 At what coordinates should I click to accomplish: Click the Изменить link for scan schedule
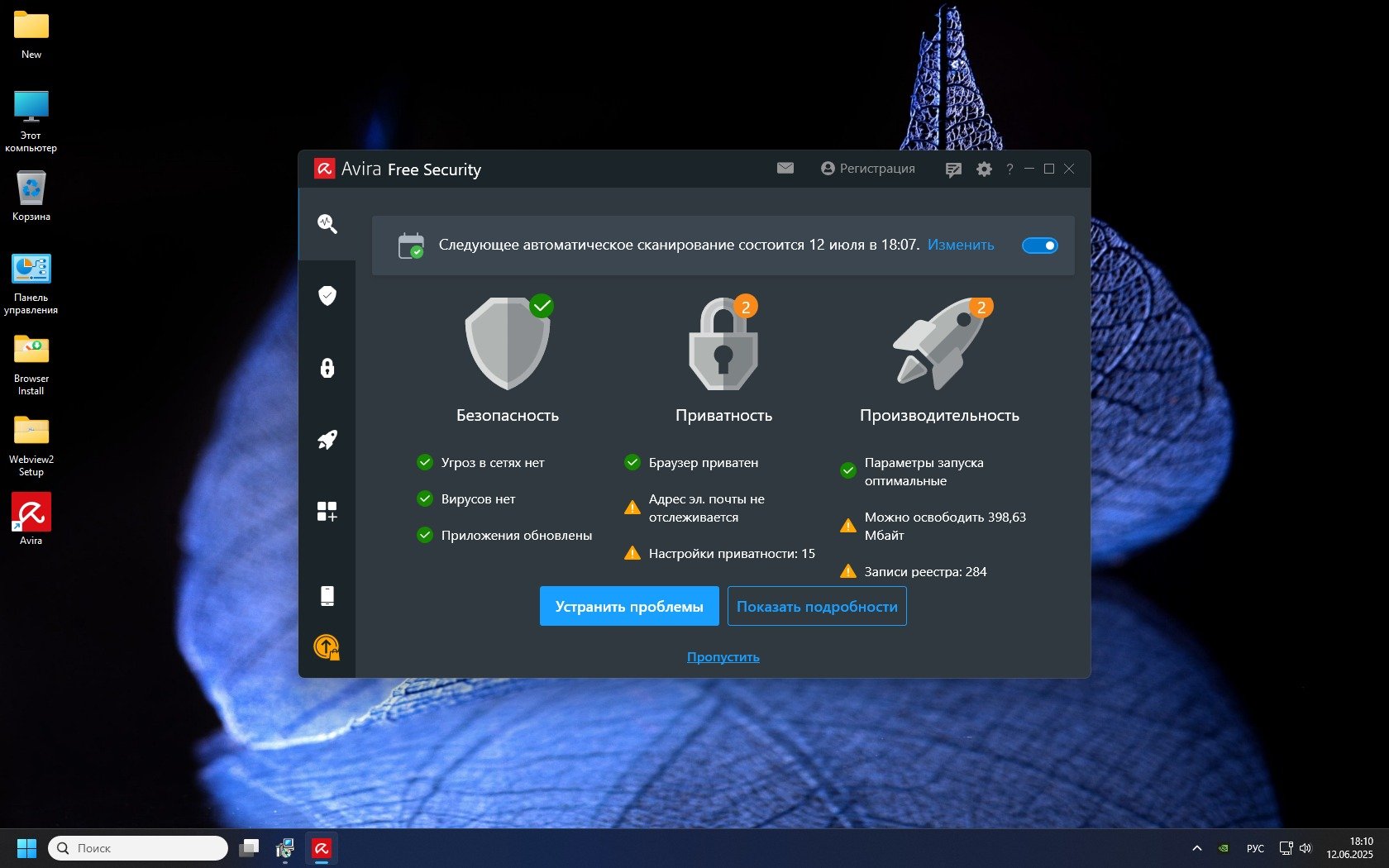pyautogui.click(x=960, y=245)
